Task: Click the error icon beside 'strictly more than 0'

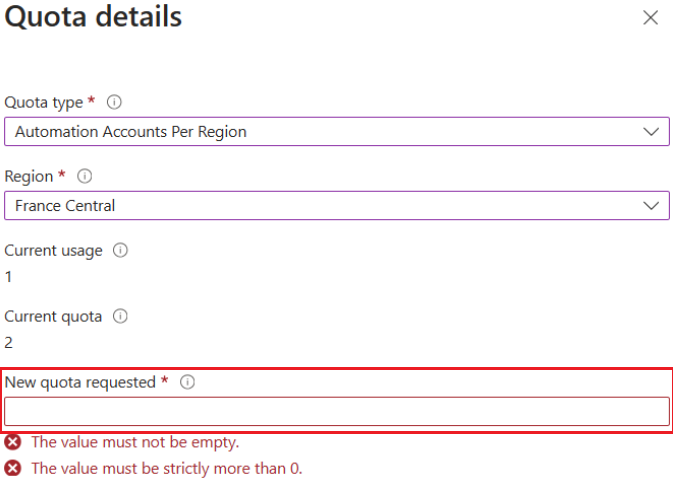Action: point(13,468)
